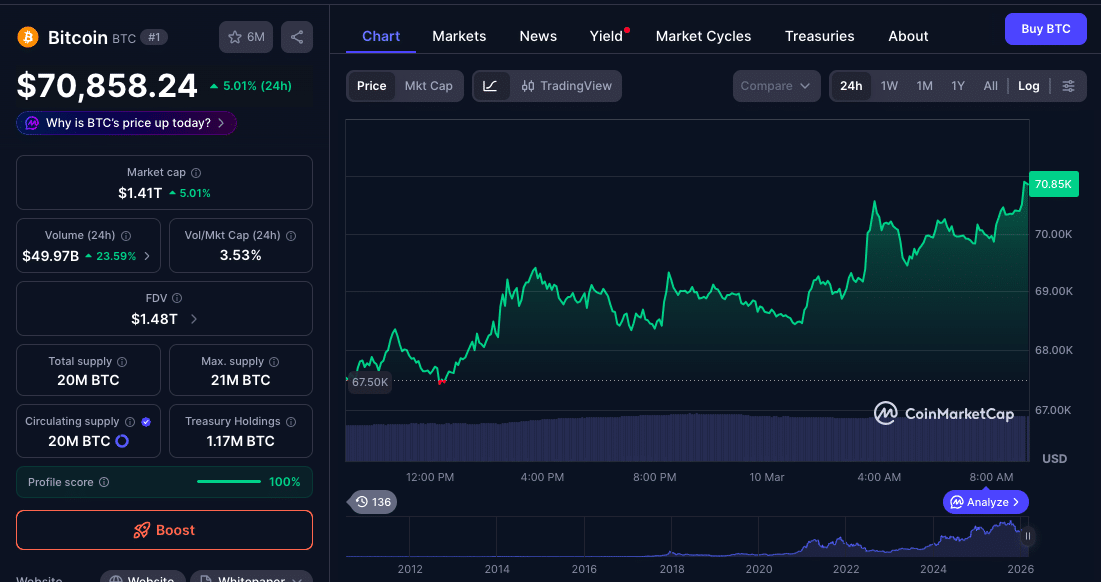Show Vol/Mkt Cap (24h) info icon
Screen dimensions: 1101x582
point(291,236)
